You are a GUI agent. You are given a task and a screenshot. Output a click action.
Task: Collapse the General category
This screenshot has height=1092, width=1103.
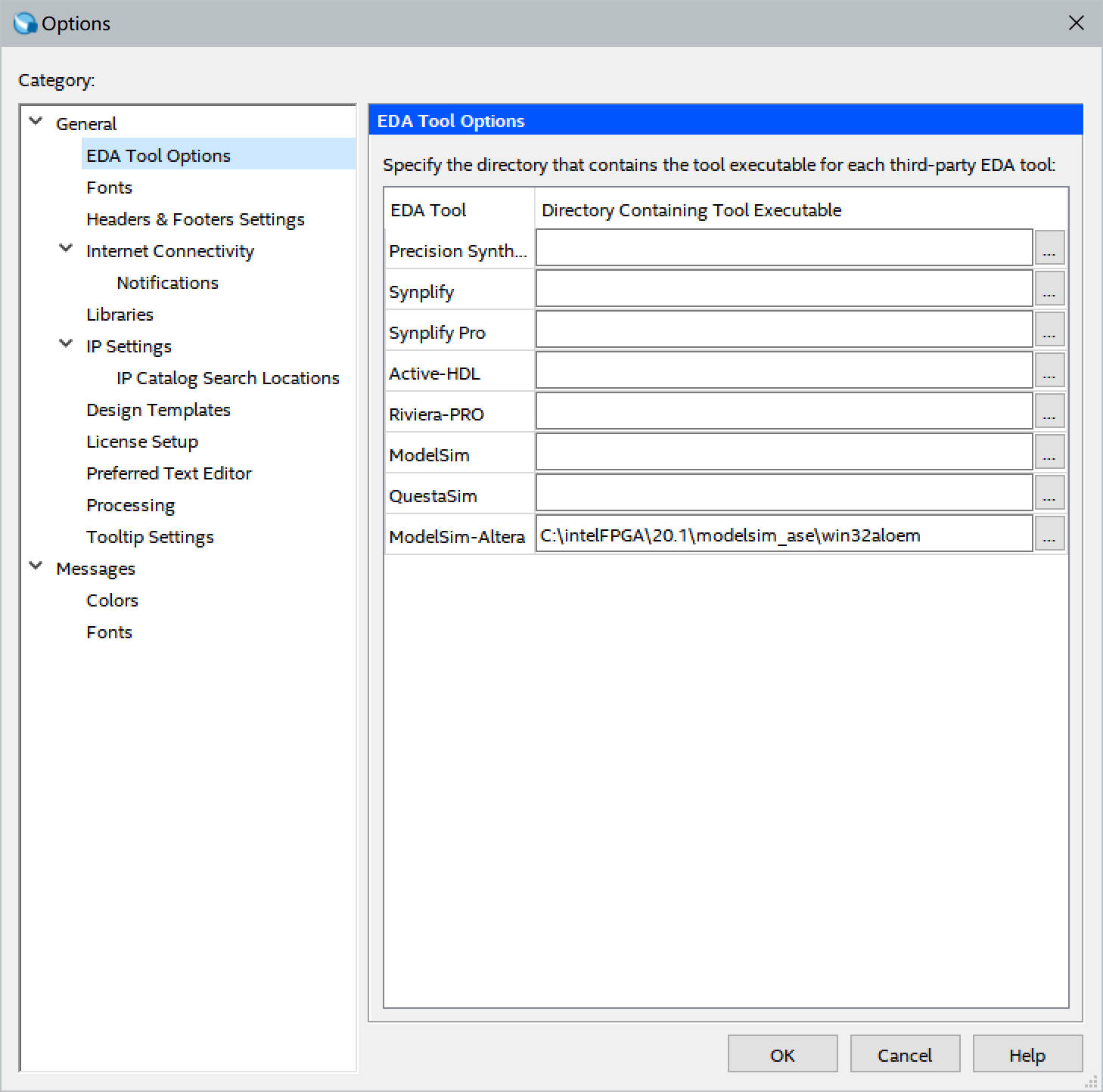36,121
